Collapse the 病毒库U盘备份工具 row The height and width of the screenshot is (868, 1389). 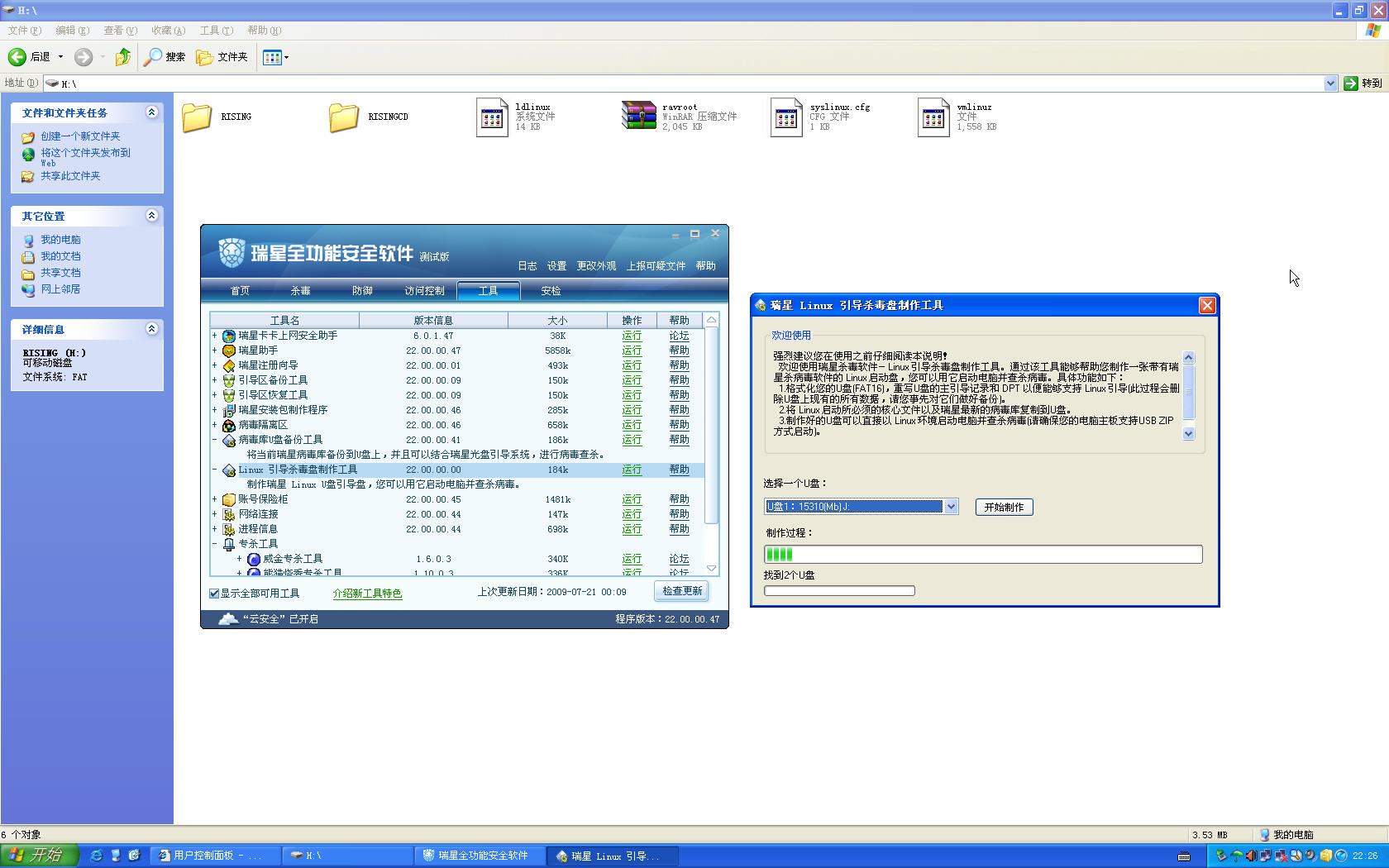(214, 440)
